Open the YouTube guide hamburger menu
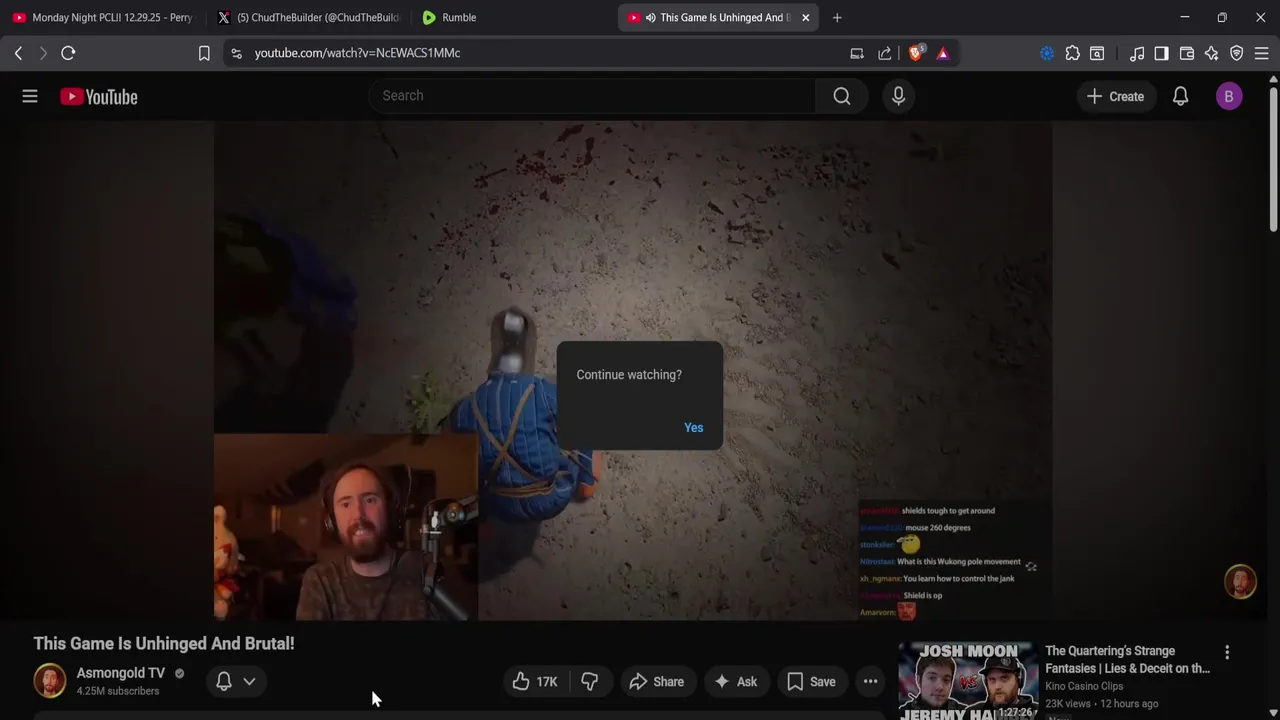 point(30,96)
